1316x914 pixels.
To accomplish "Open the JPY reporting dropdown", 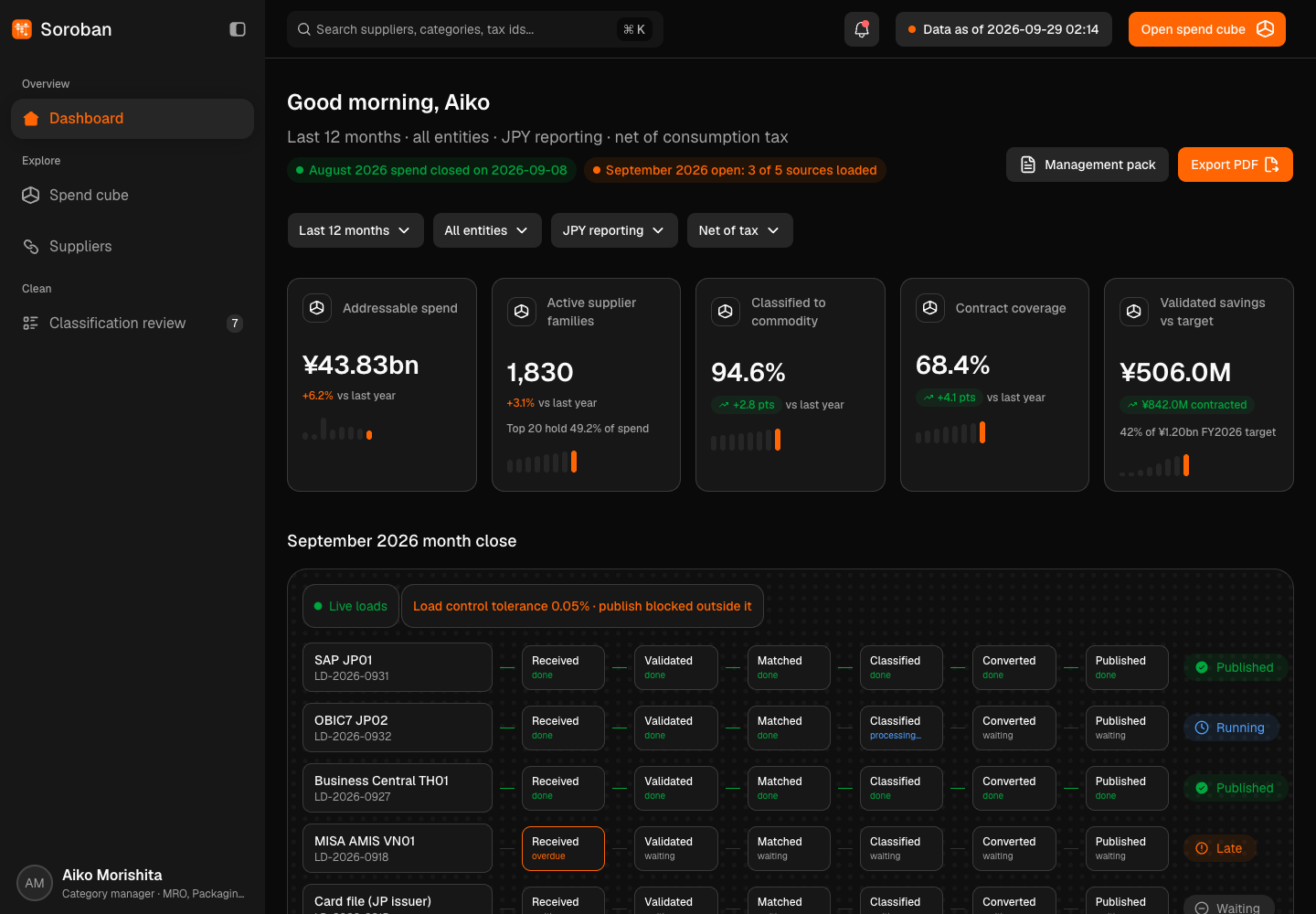I will [x=614, y=230].
